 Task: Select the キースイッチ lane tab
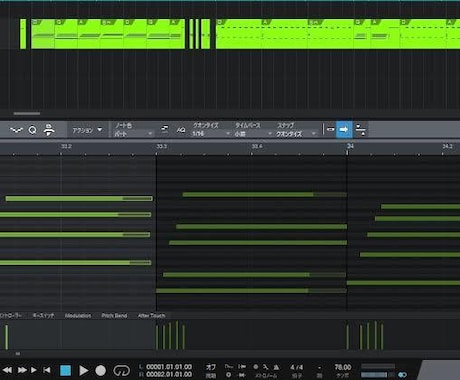coord(43,315)
